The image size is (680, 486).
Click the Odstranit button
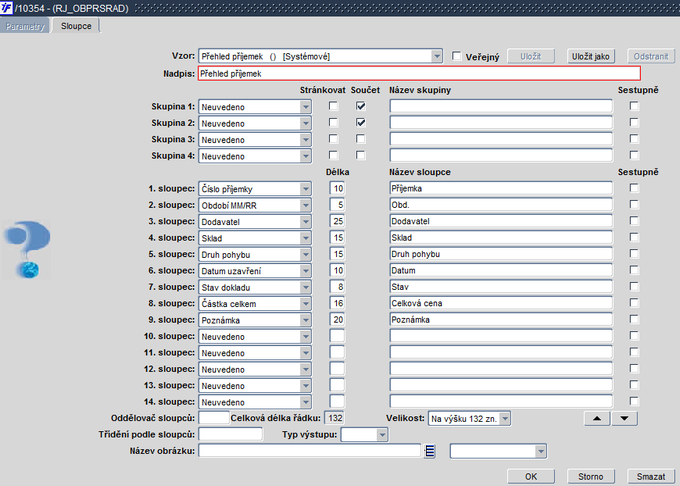pos(651,56)
